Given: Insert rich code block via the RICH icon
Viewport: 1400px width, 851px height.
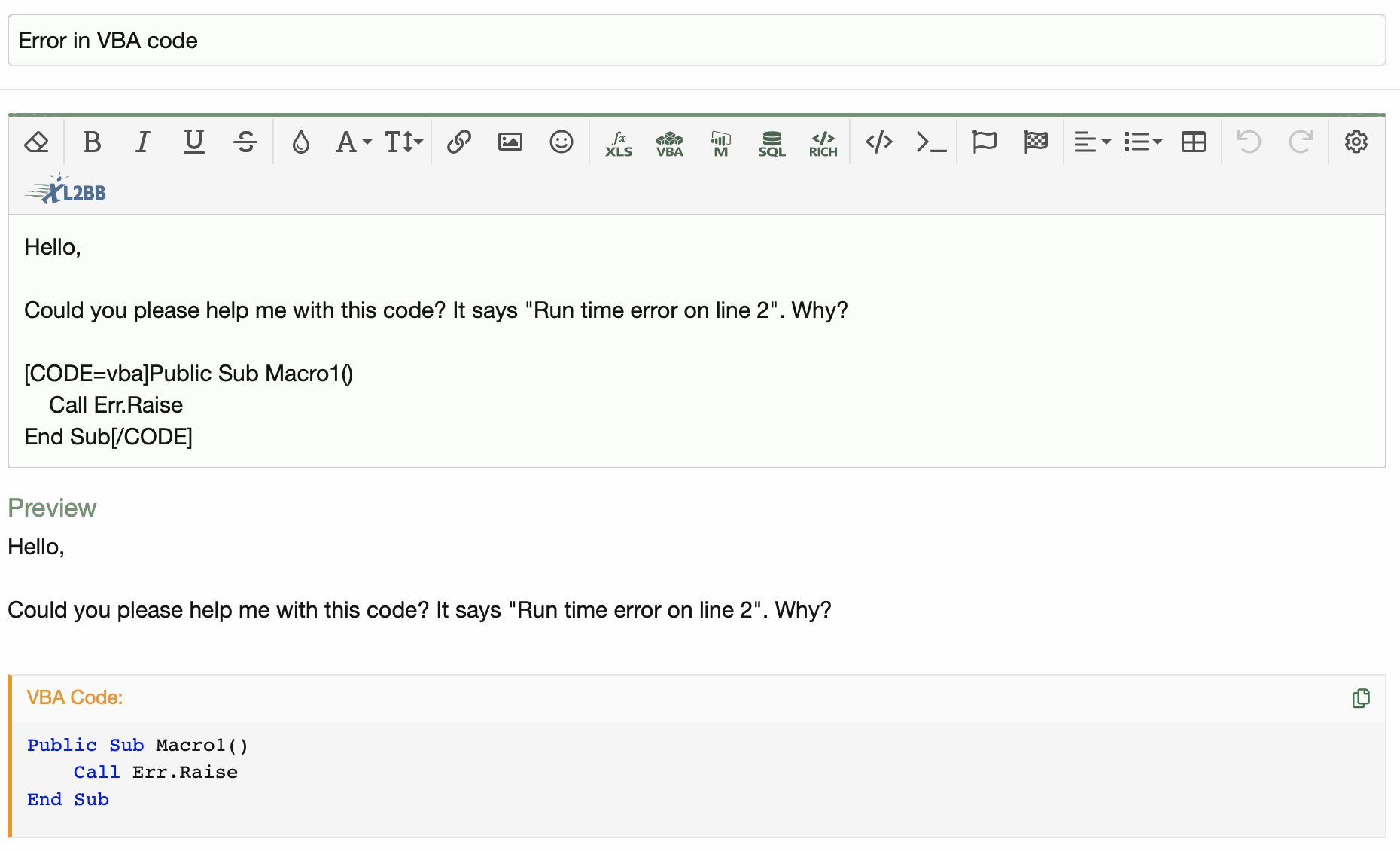Looking at the screenshot, I should click(x=823, y=142).
